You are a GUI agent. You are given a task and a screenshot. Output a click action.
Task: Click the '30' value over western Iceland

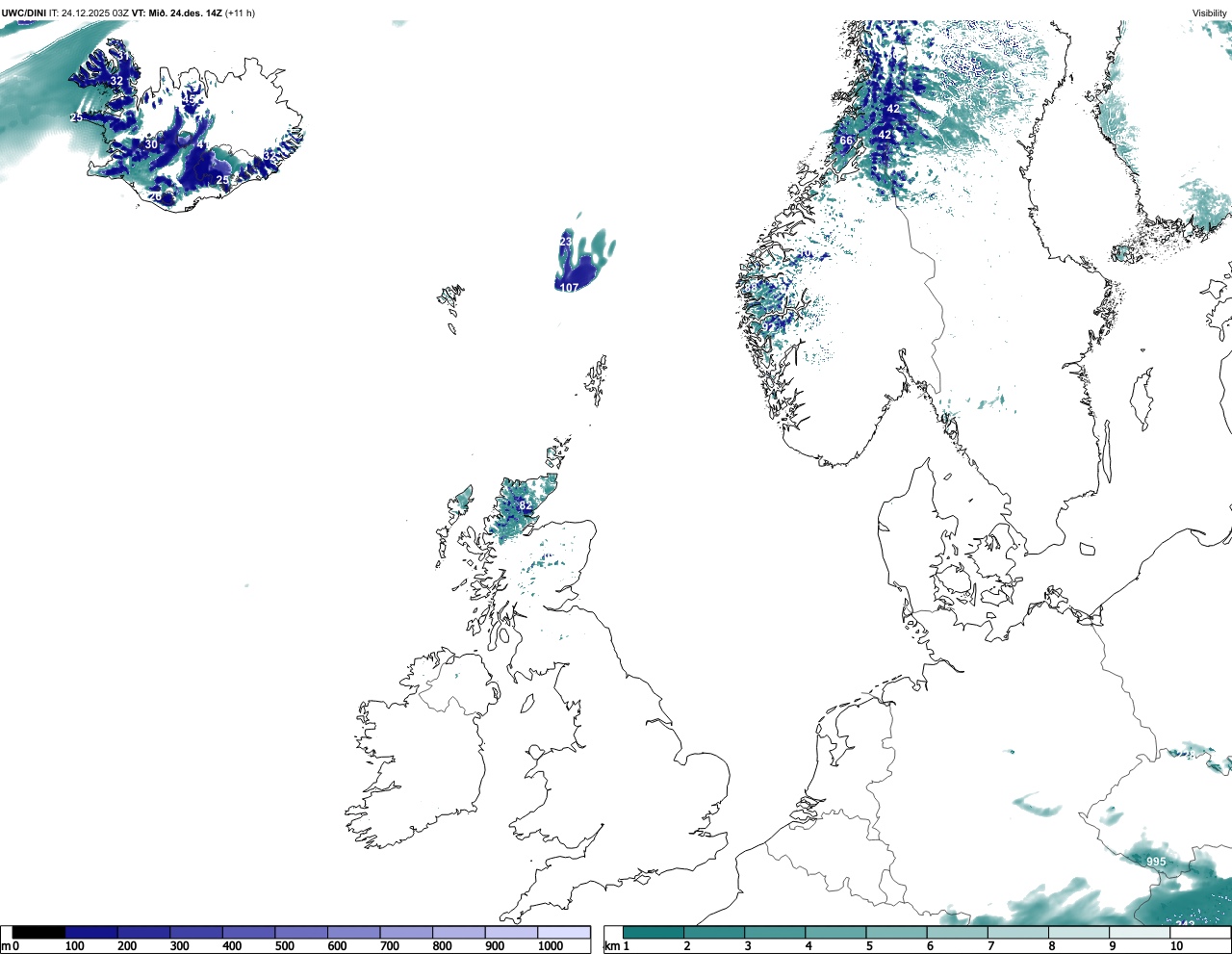[x=151, y=144]
